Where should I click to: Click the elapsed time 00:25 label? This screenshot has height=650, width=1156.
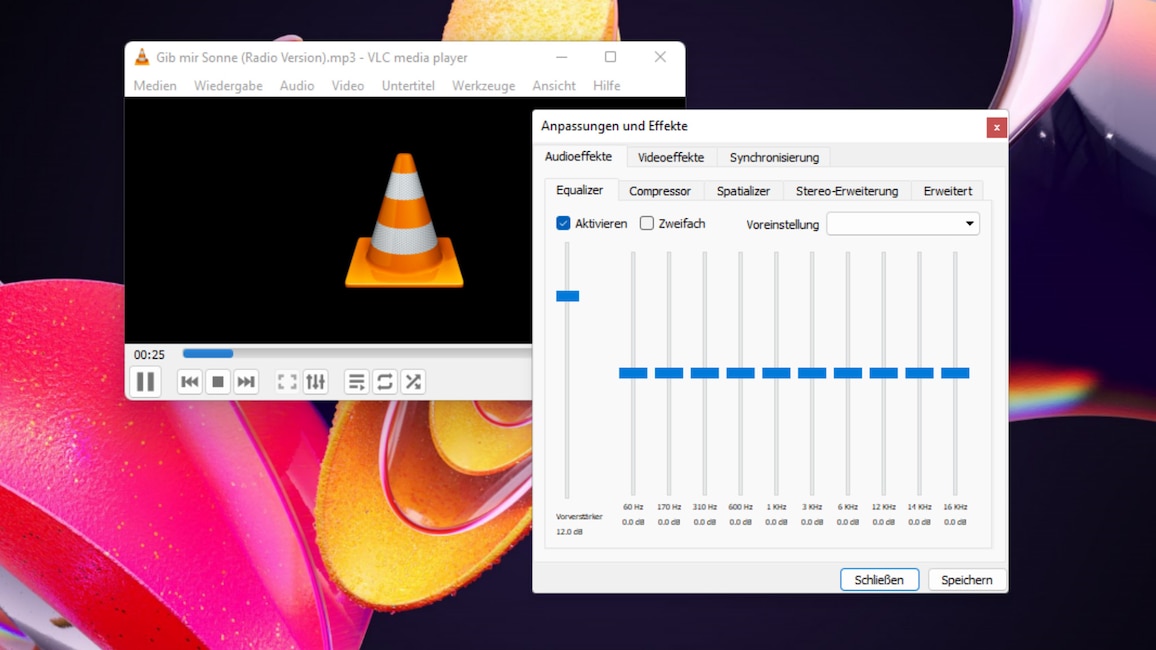click(x=149, y=354)
